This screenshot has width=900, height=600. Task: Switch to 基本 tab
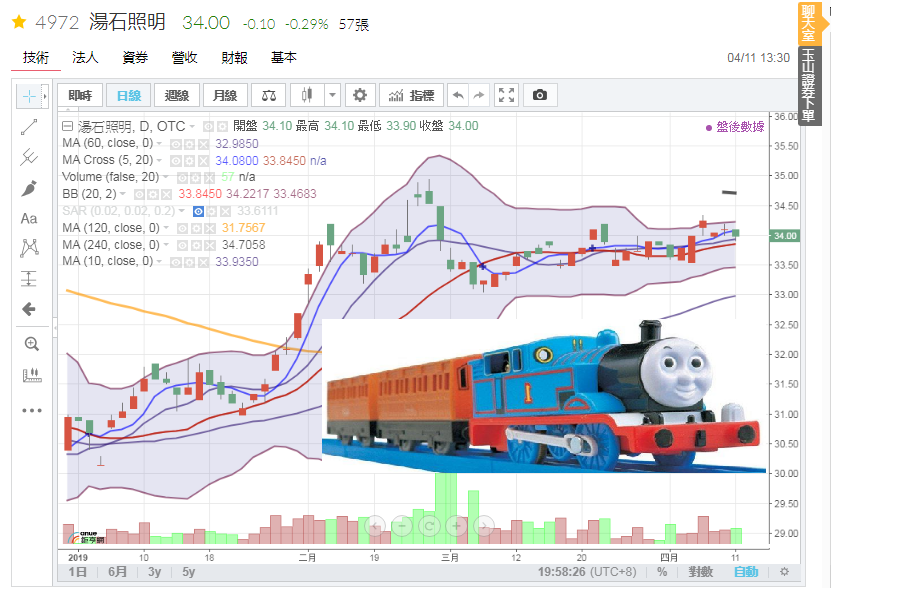pos(284,57)
